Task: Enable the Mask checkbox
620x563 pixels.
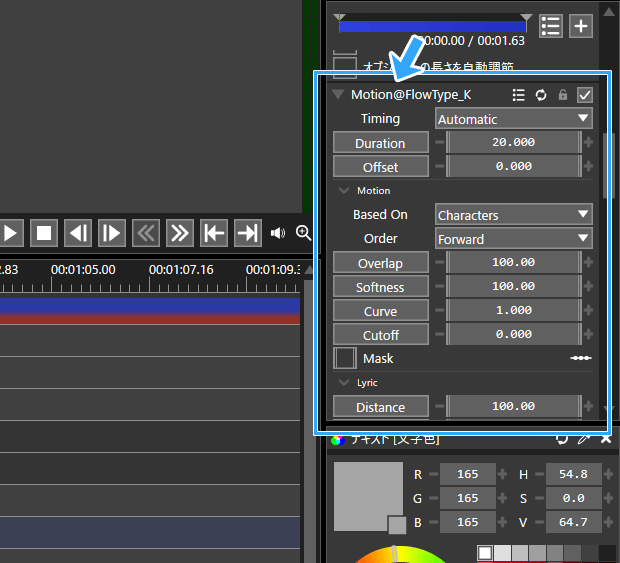Action: 345,359
